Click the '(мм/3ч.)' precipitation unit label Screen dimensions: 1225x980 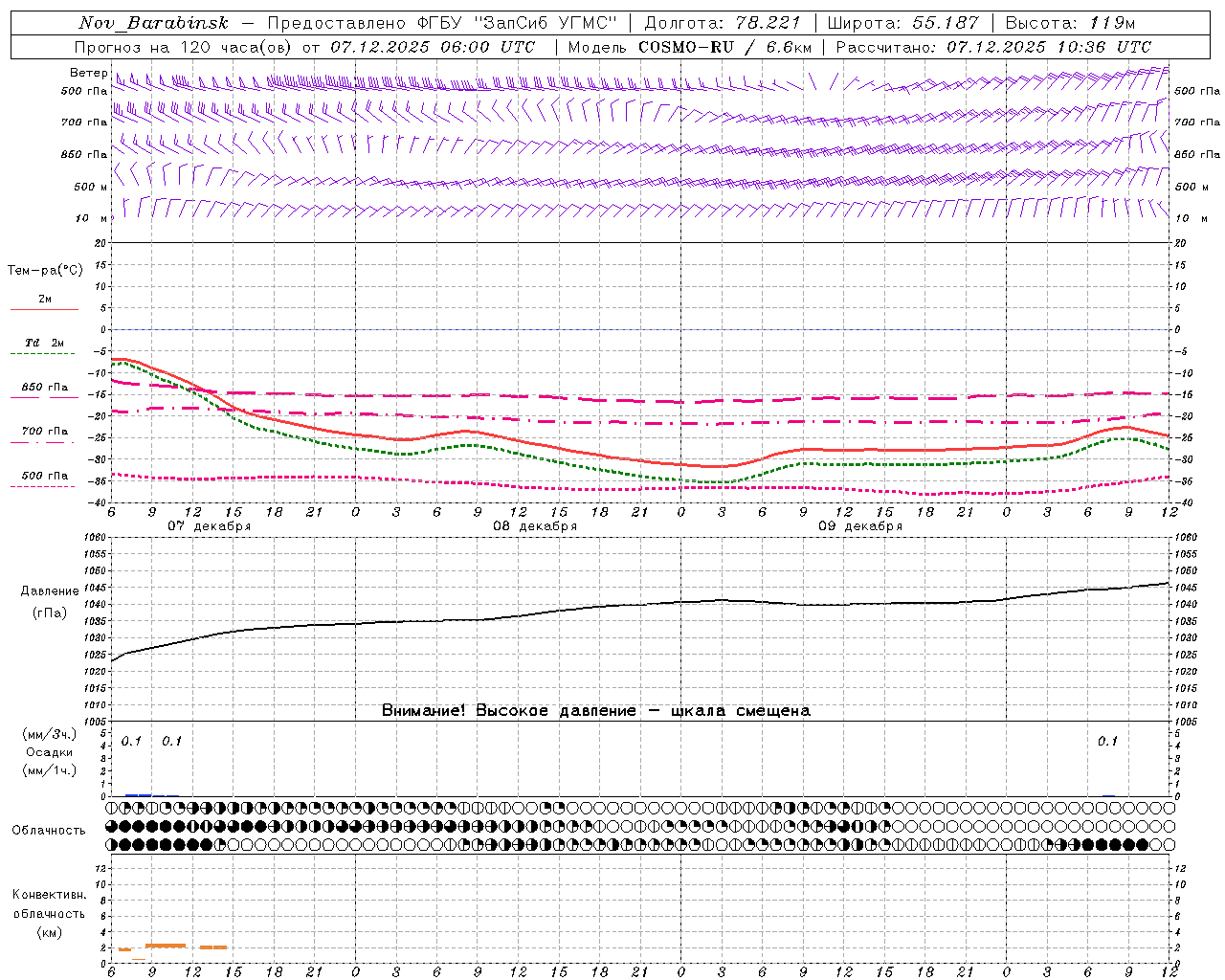49,734
